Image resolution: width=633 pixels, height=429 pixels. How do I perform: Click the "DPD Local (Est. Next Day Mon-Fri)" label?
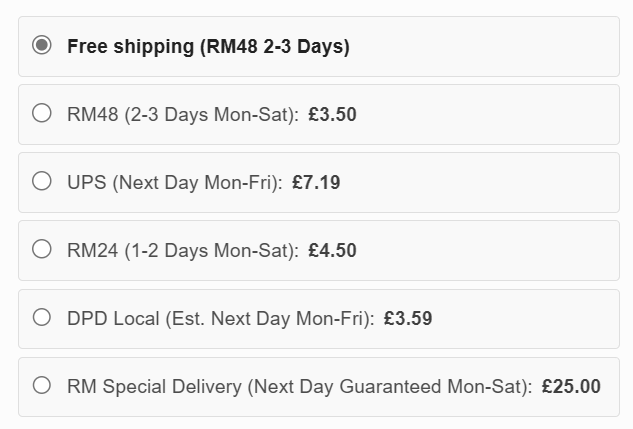click(x=220, y=319)
